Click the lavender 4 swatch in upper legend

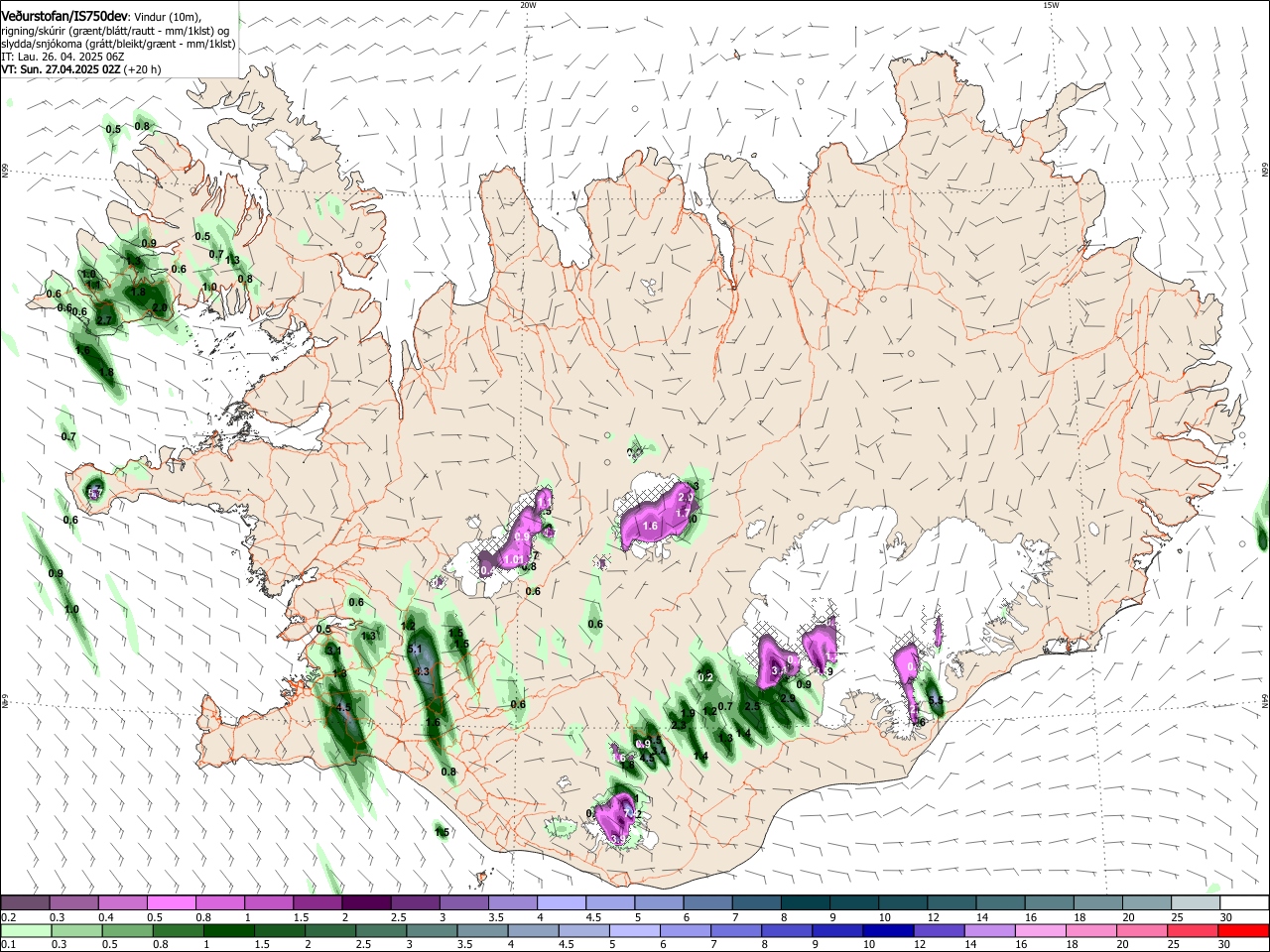click(561, 903)
